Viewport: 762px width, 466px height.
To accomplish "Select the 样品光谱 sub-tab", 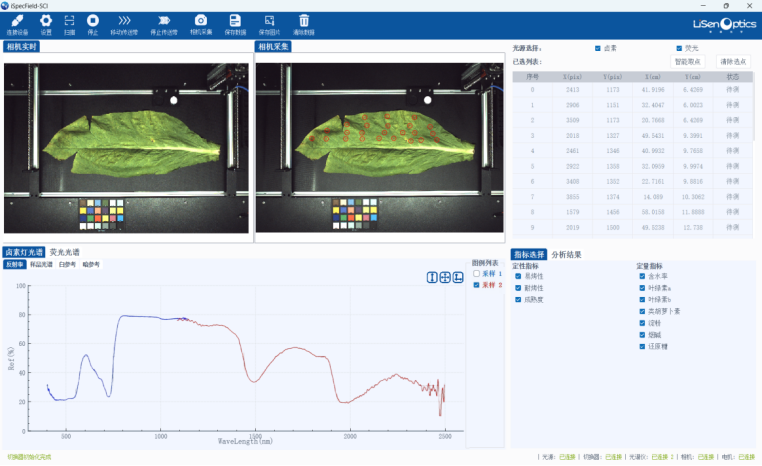I will 41,265.
